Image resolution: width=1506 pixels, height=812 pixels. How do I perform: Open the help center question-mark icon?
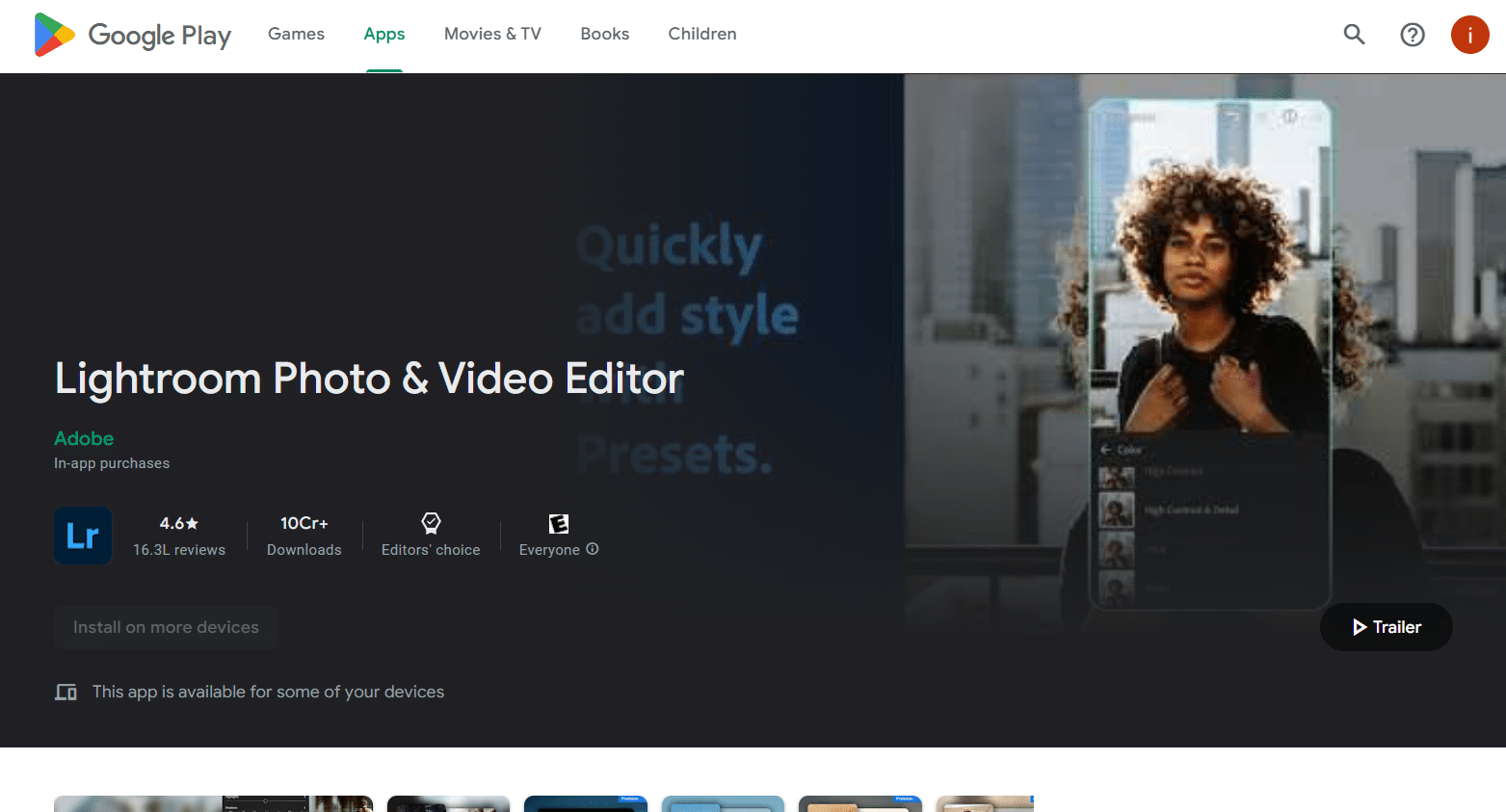[x=1413, y=35]
